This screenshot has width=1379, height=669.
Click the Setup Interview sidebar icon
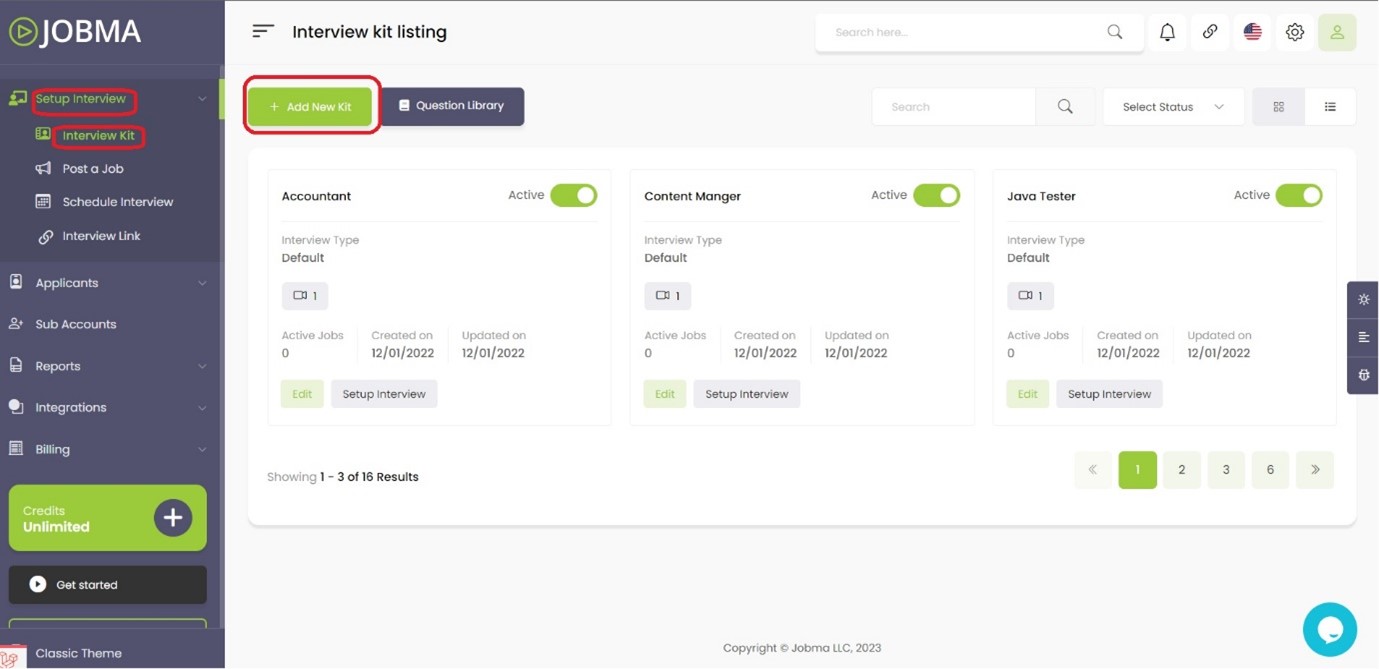(x=17, y=99)
